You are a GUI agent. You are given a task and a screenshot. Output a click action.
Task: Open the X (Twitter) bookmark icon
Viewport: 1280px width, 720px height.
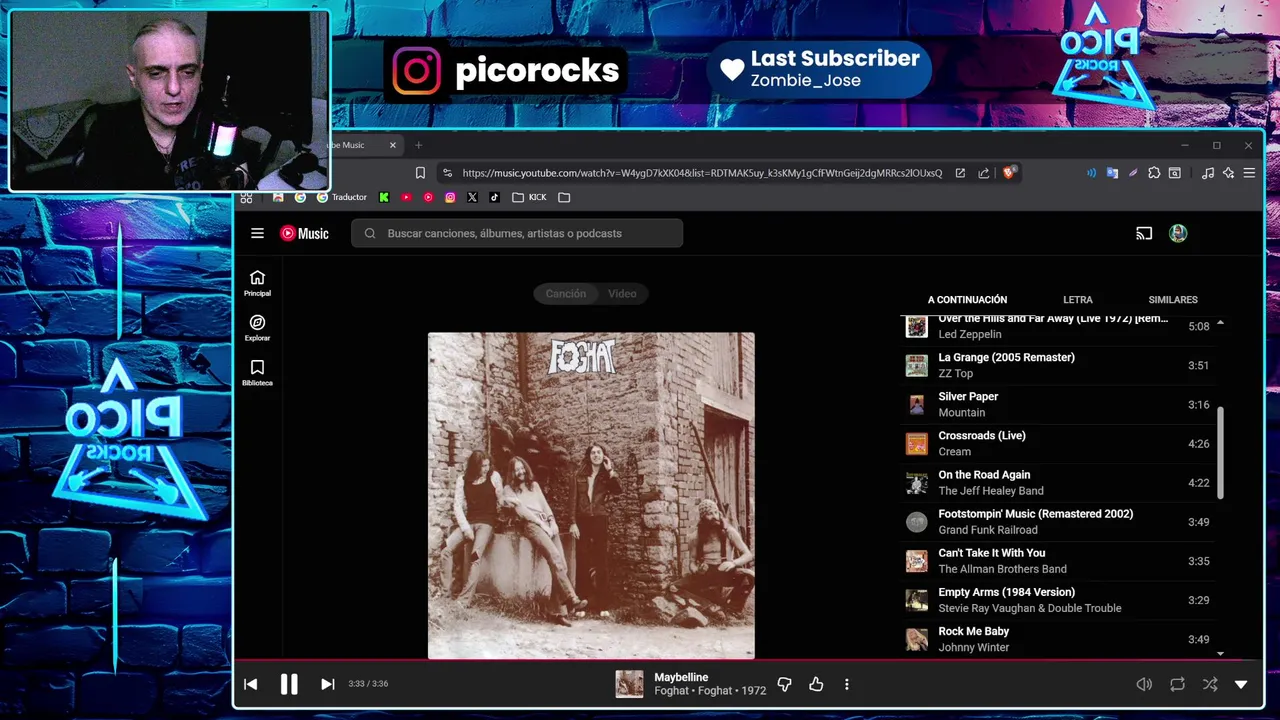[x=472, y=197]
